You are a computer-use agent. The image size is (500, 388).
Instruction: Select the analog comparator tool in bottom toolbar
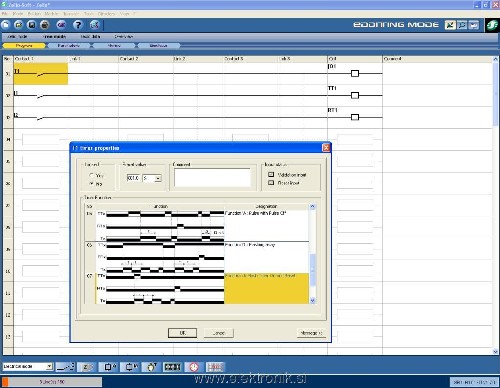[x=215, y=367]
